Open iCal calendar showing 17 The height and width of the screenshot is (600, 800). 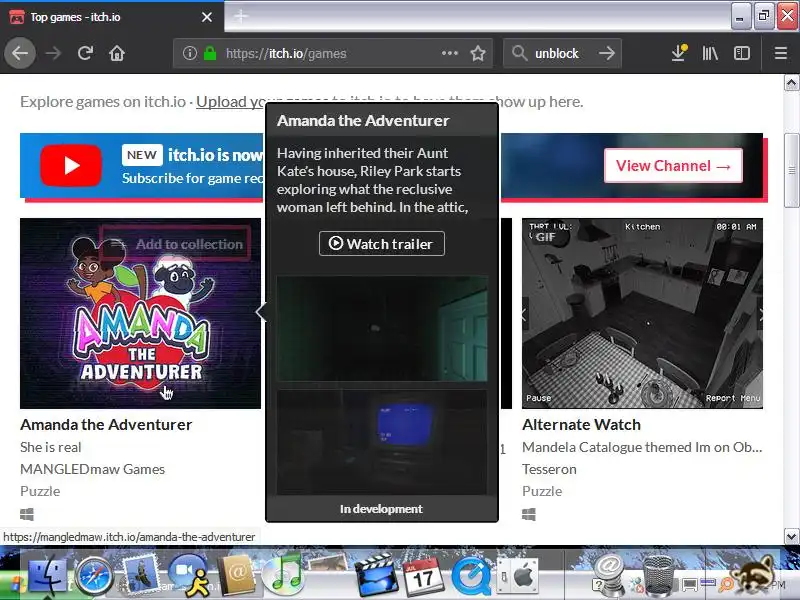422,575
